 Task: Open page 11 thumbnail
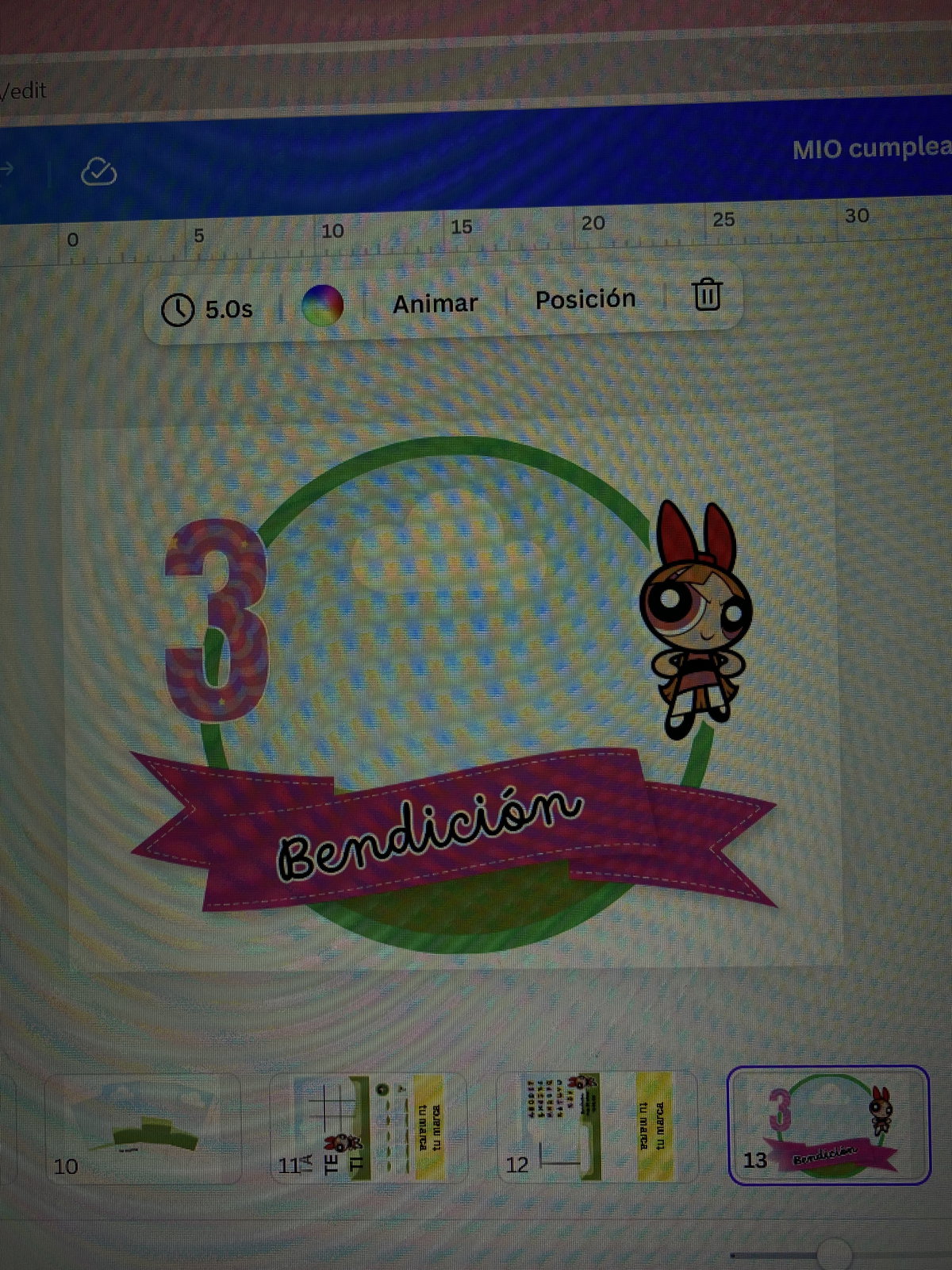(368, 1127)
